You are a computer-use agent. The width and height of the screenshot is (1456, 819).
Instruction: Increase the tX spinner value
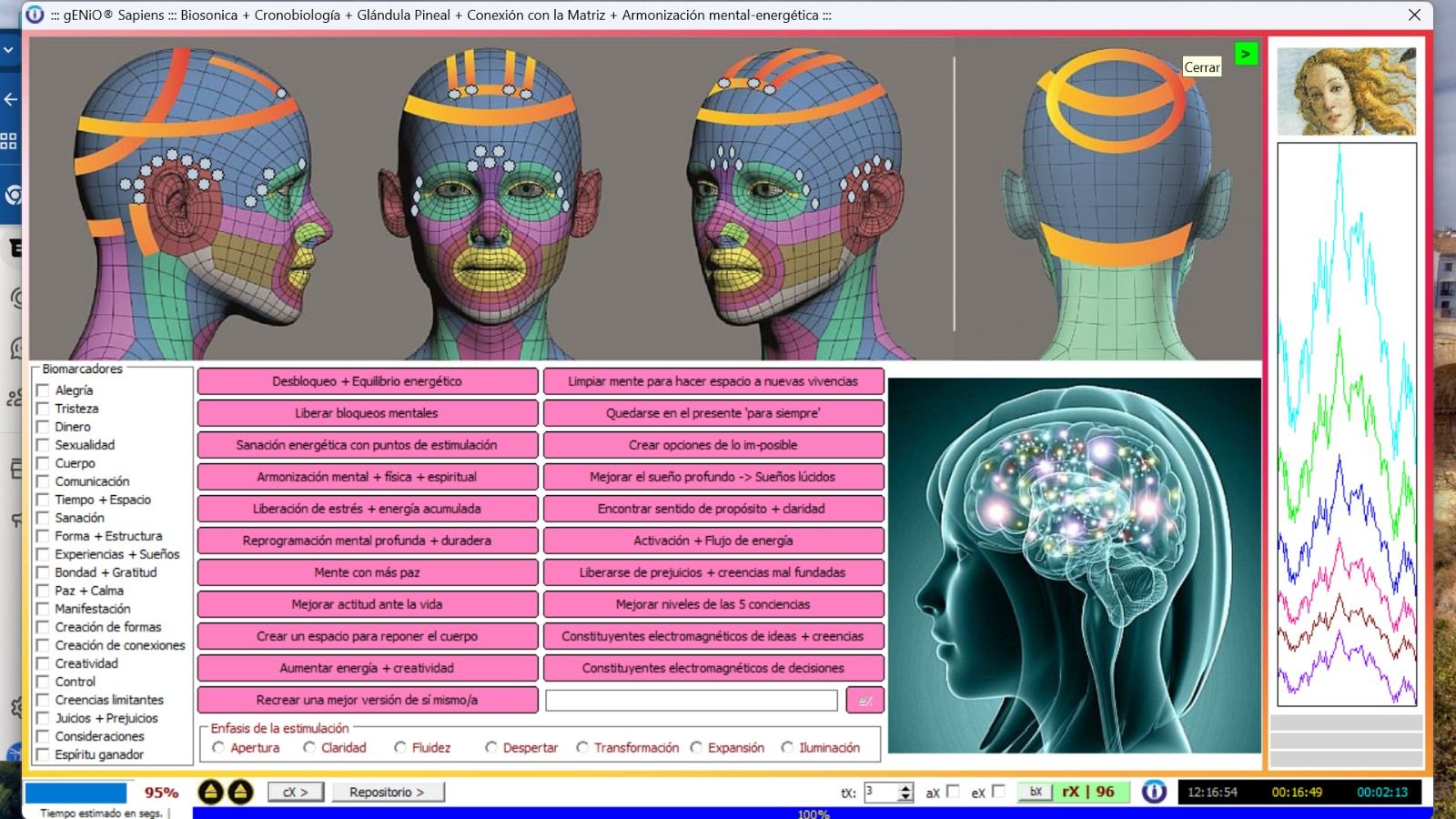tap(905, 787)
